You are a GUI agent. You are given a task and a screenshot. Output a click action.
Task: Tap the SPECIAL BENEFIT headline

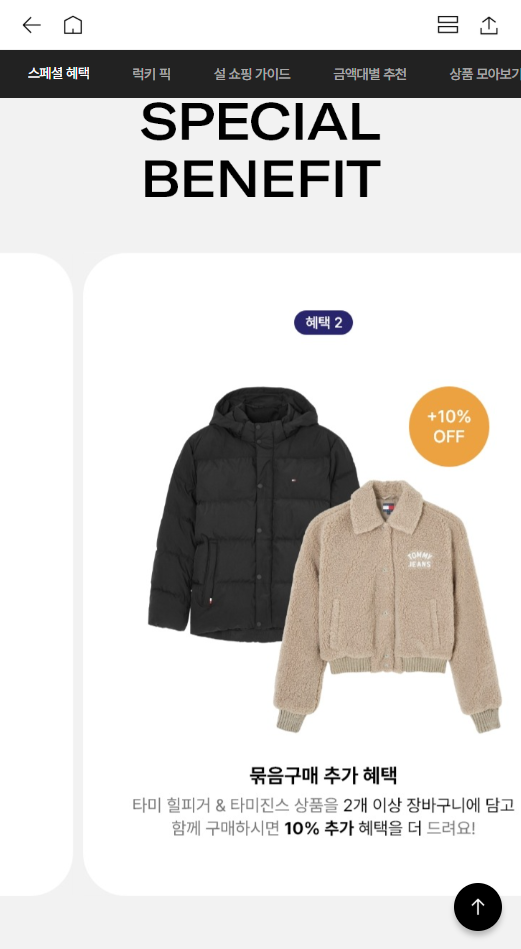(x=261, y=149)
